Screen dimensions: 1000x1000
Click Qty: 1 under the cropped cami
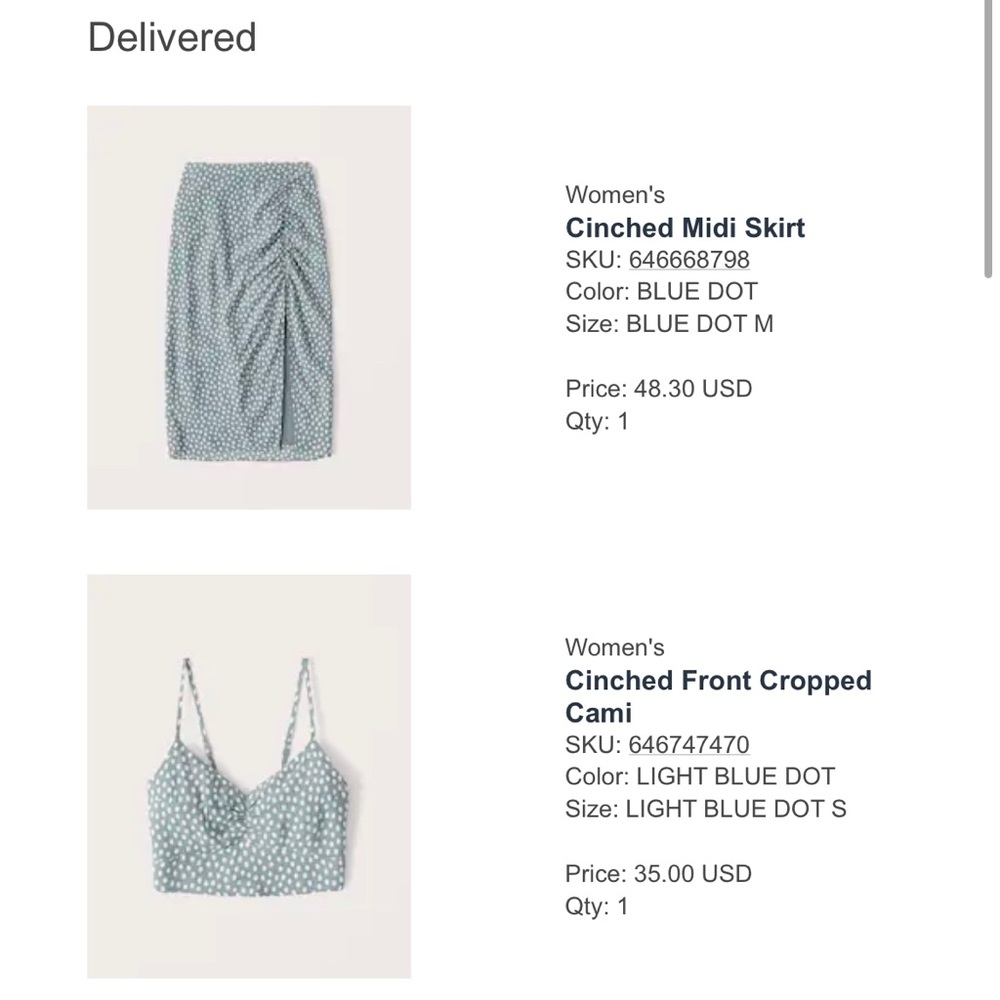click(x=596, y=907)
